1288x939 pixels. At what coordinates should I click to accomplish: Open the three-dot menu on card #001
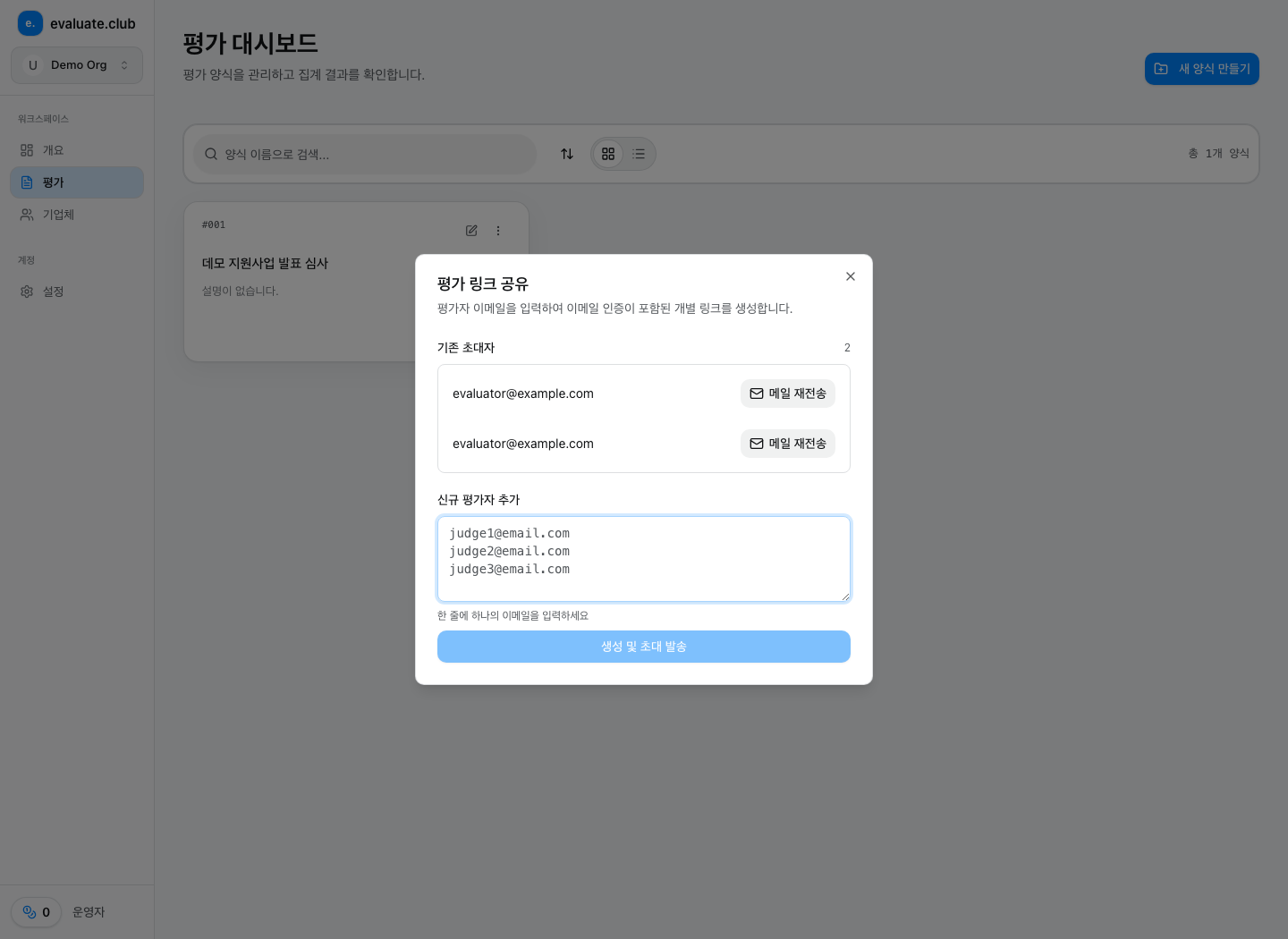(x=498, y=231)
